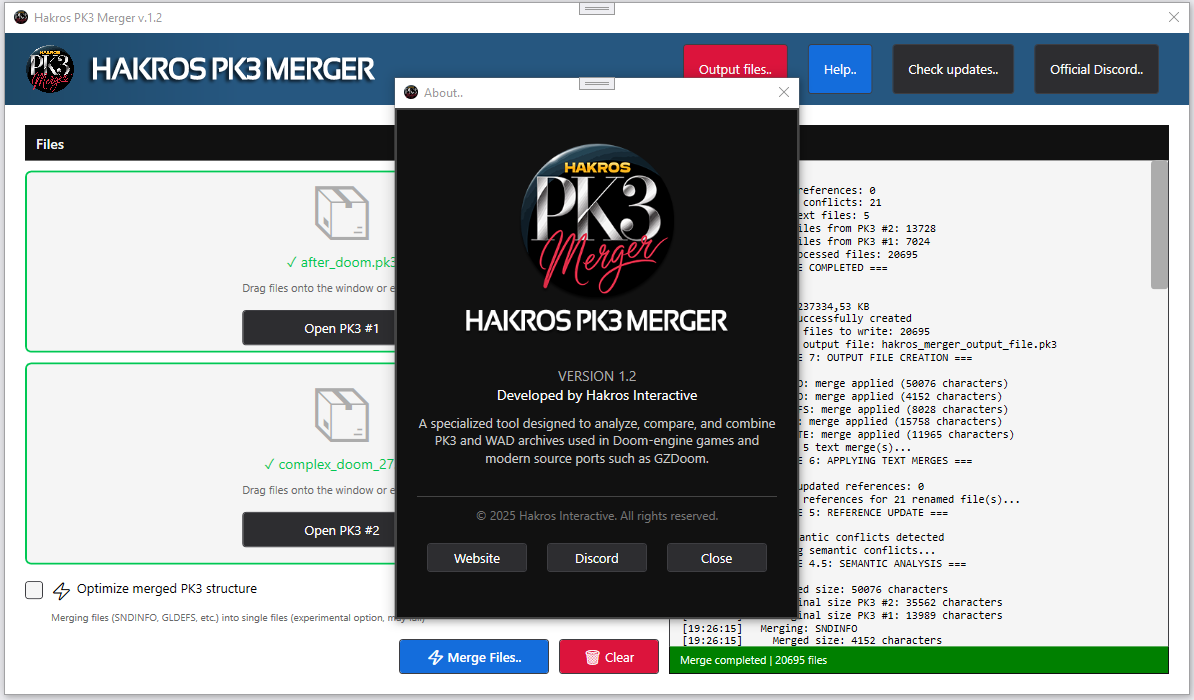
Task: Click Developed by Hakros Interactive text
Action: tap(597, 395)
